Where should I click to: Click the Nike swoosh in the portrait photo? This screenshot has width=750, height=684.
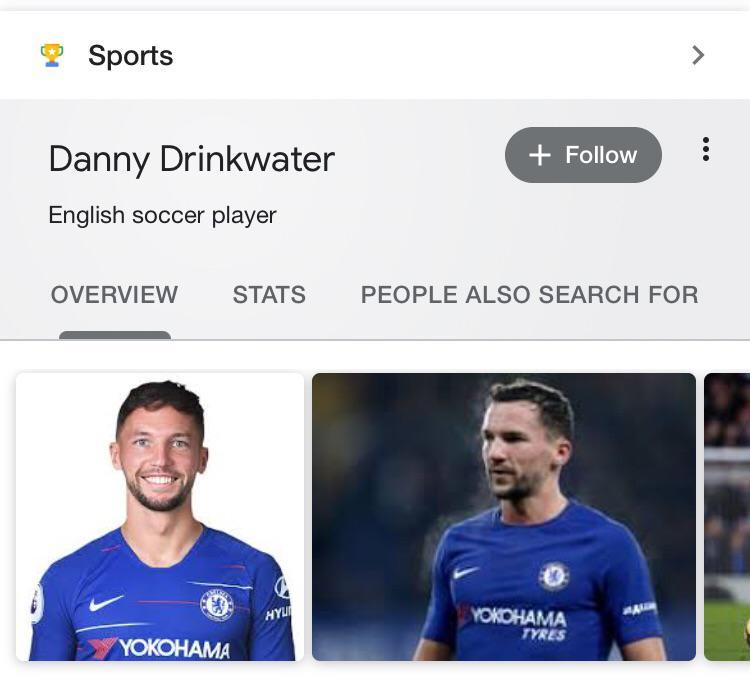106,603
